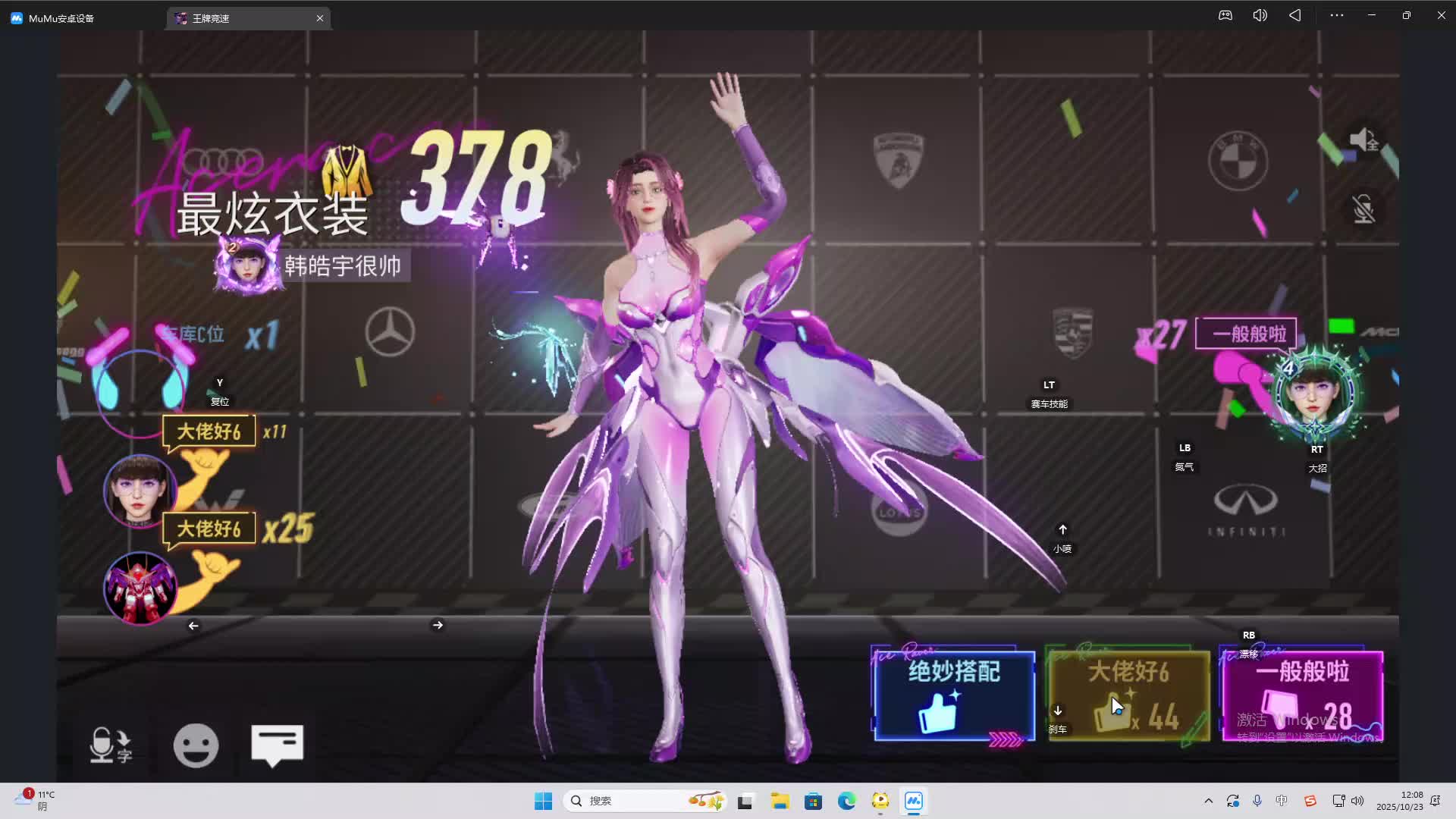
Task: Click the emulator back triangle icon
Action: (x=1294, y=15)
